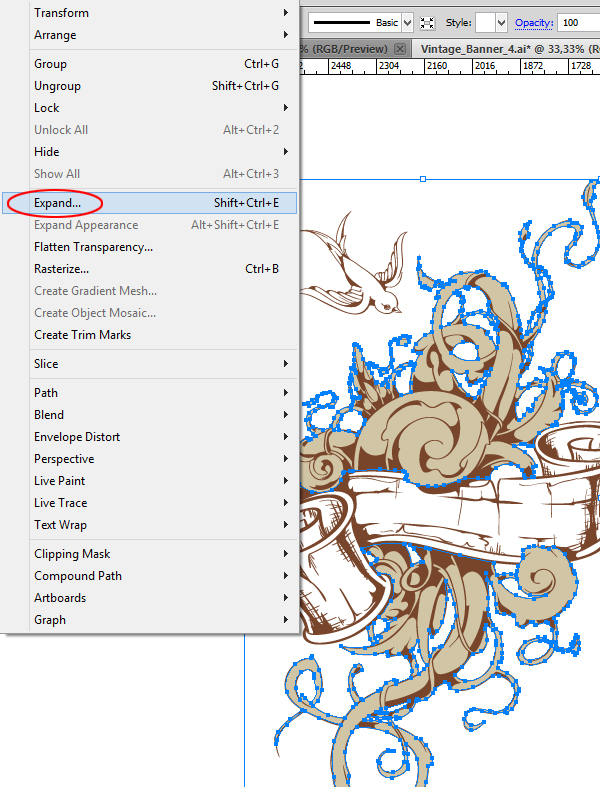Screen dimensions: 600x787
Task: Choose Ungroup menu entry
Action: click(149, 86)
